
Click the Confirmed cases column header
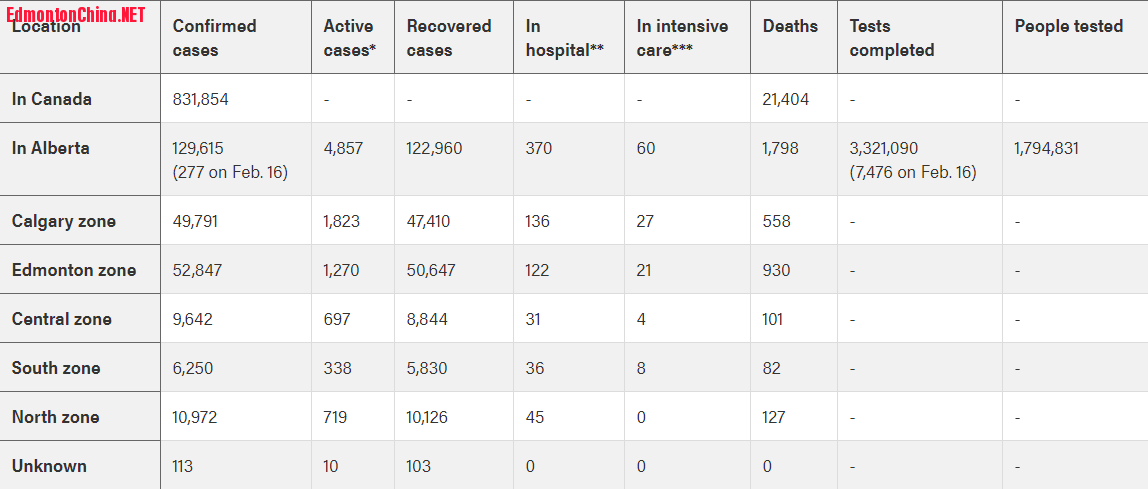(x=214, y=38)
